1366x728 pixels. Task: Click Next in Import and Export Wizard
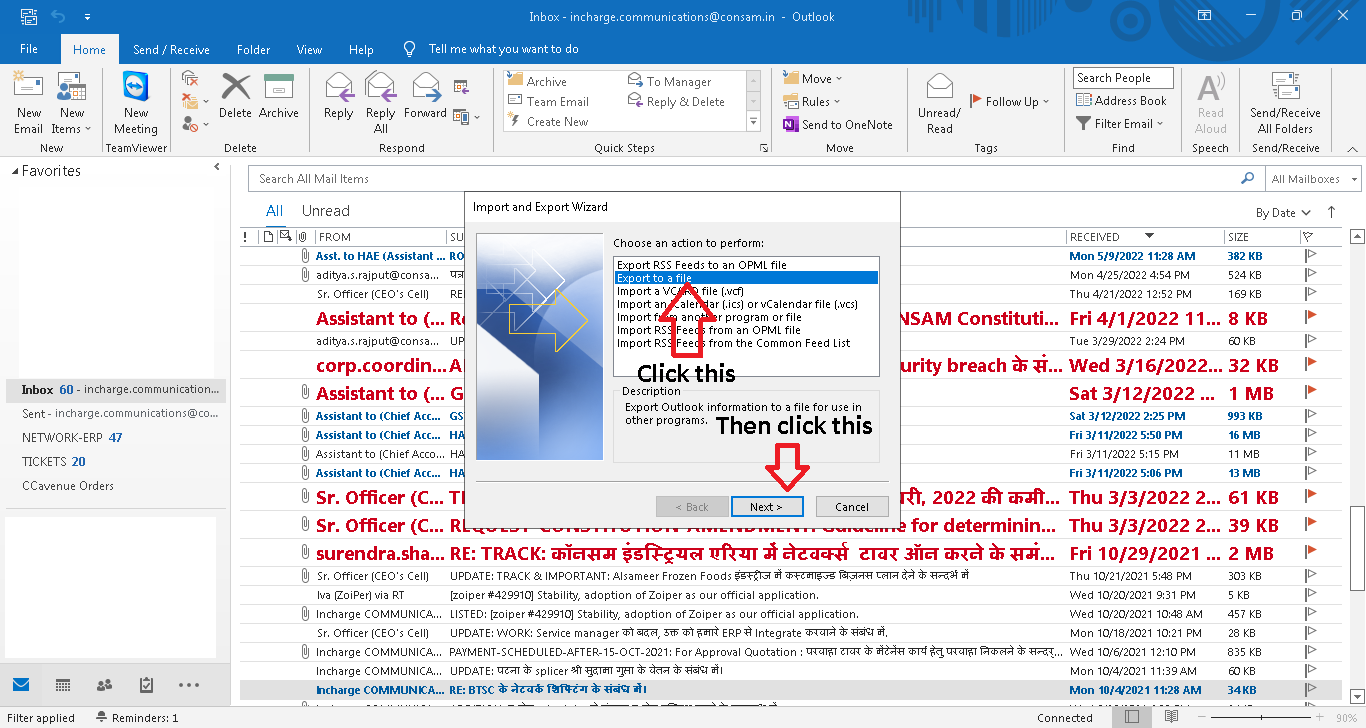(767, 507)
